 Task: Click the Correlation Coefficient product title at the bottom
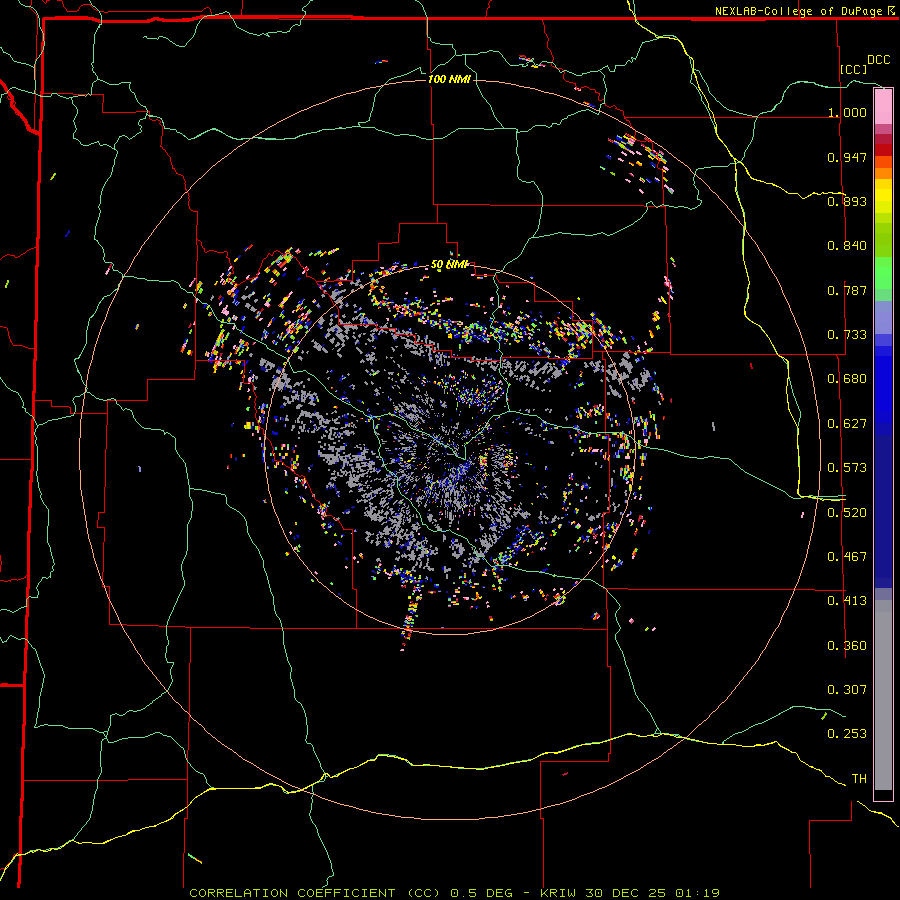pyautogui.click(x=315, y=893)
